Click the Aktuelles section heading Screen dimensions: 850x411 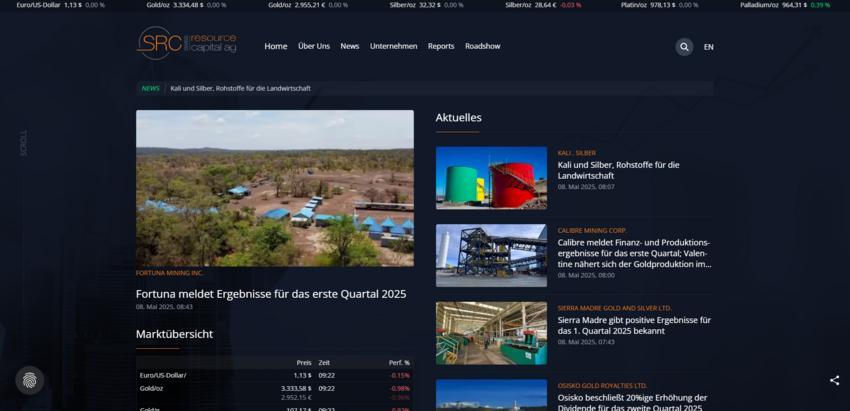[x=459, y=118]
